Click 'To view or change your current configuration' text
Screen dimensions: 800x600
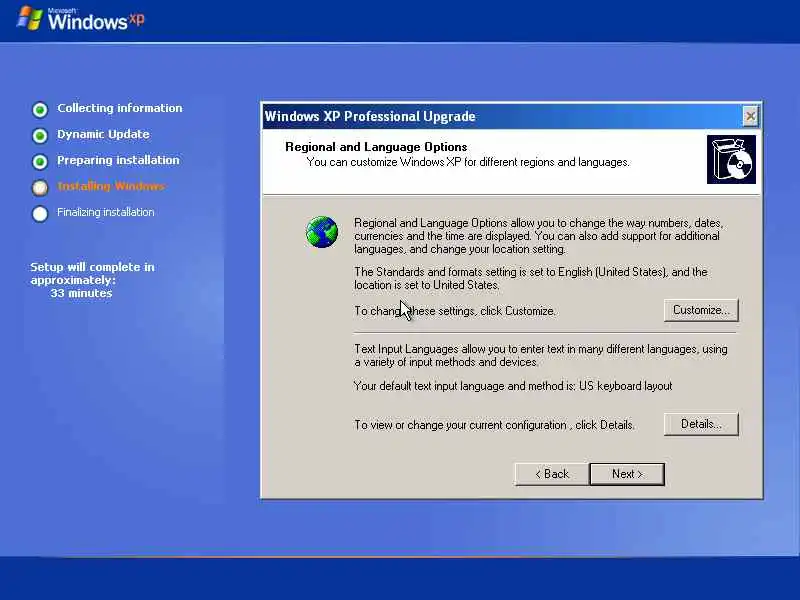point(494,425)
